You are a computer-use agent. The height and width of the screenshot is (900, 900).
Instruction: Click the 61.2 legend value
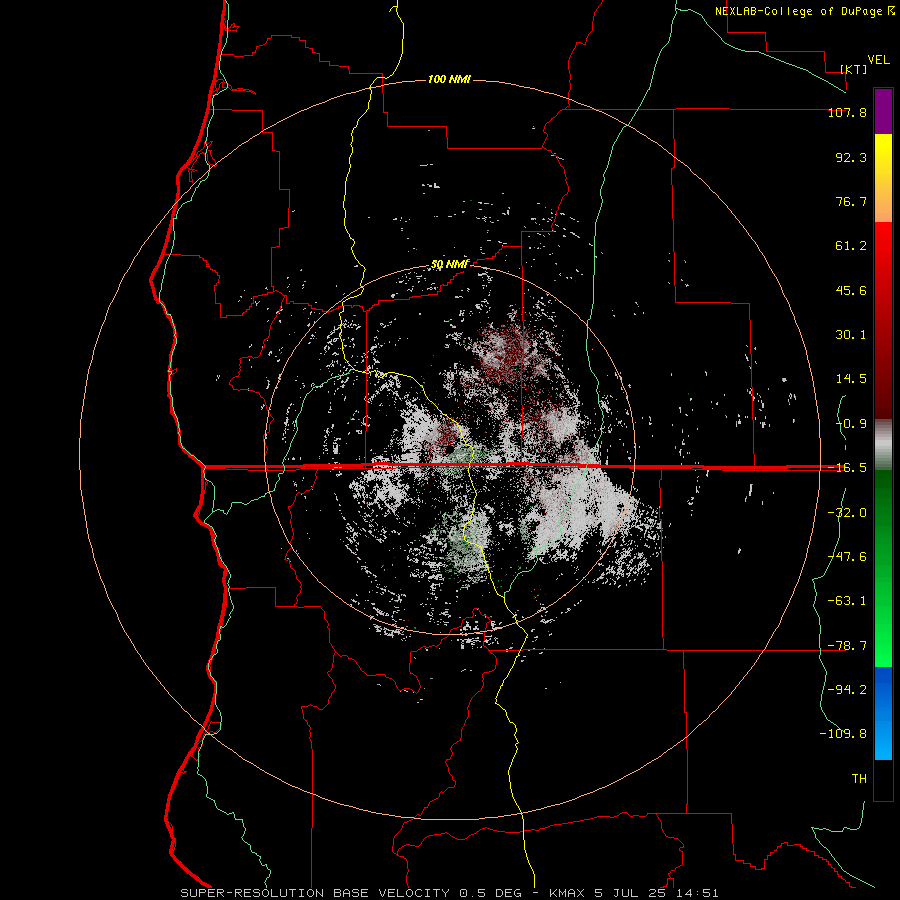pyautogui.click(x=851, y=246)
